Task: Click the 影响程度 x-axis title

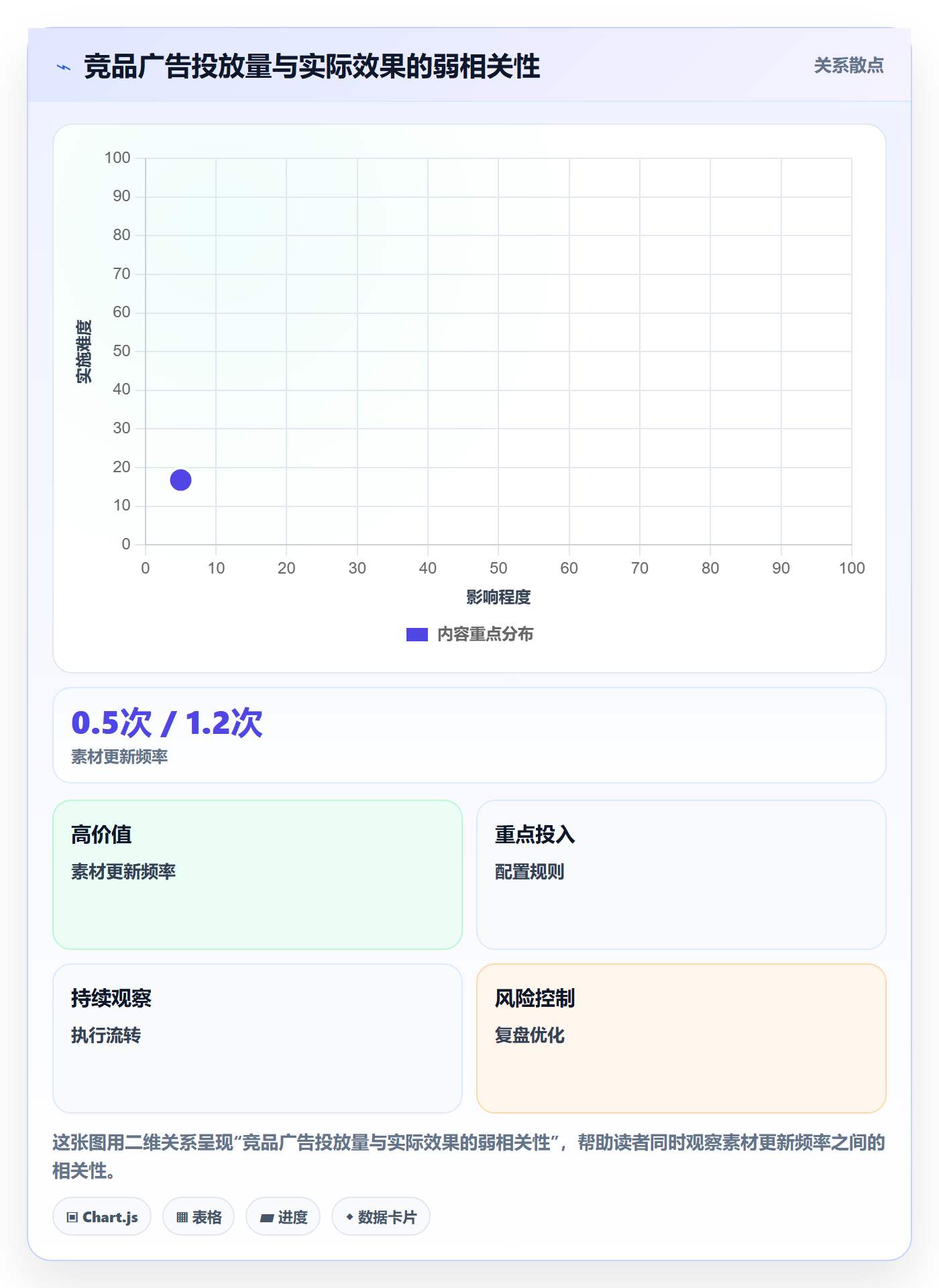Action: tap(498, 597)
